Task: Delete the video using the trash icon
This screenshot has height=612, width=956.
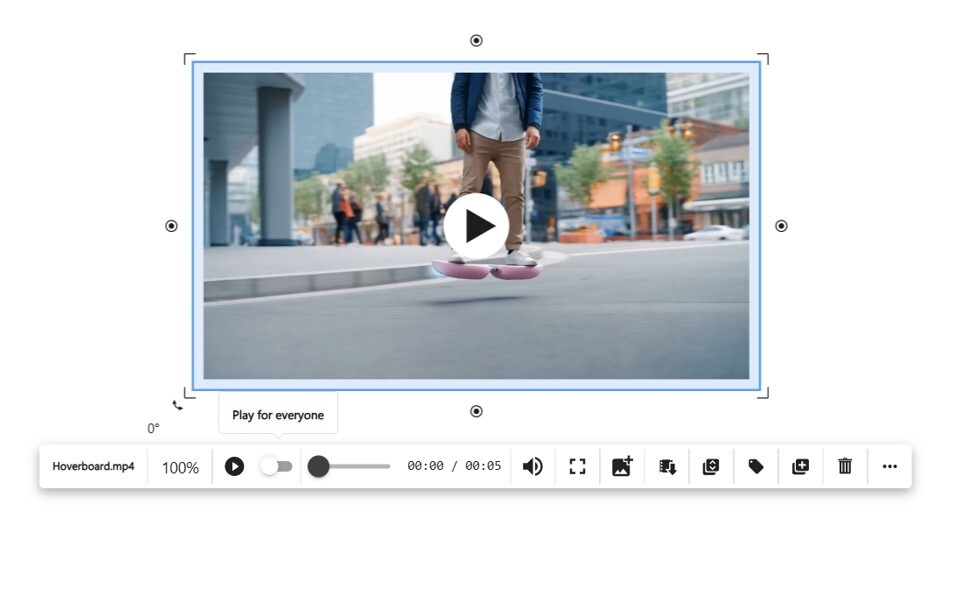Action: click(844, 466)
